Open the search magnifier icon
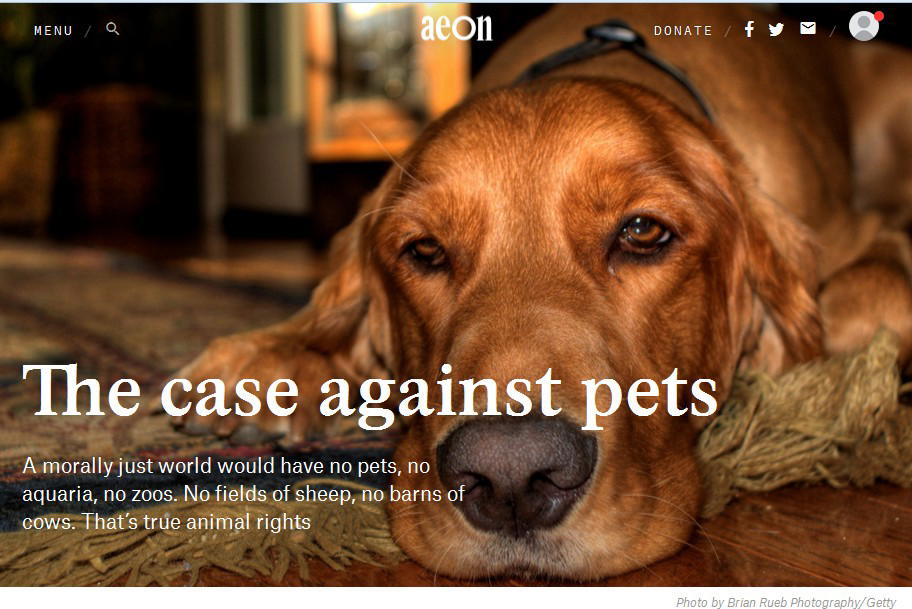The width and height of the screenshot is (912, 609). click(x=113, y=29)
